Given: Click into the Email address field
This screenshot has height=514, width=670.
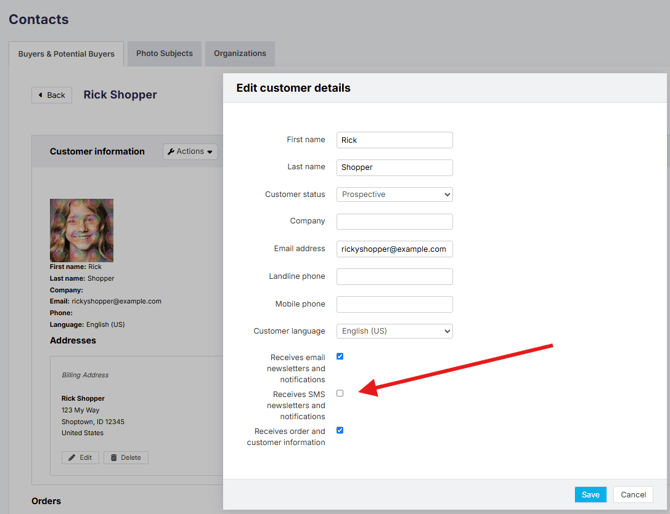Looking at the screenshot, I should (394, 249).
